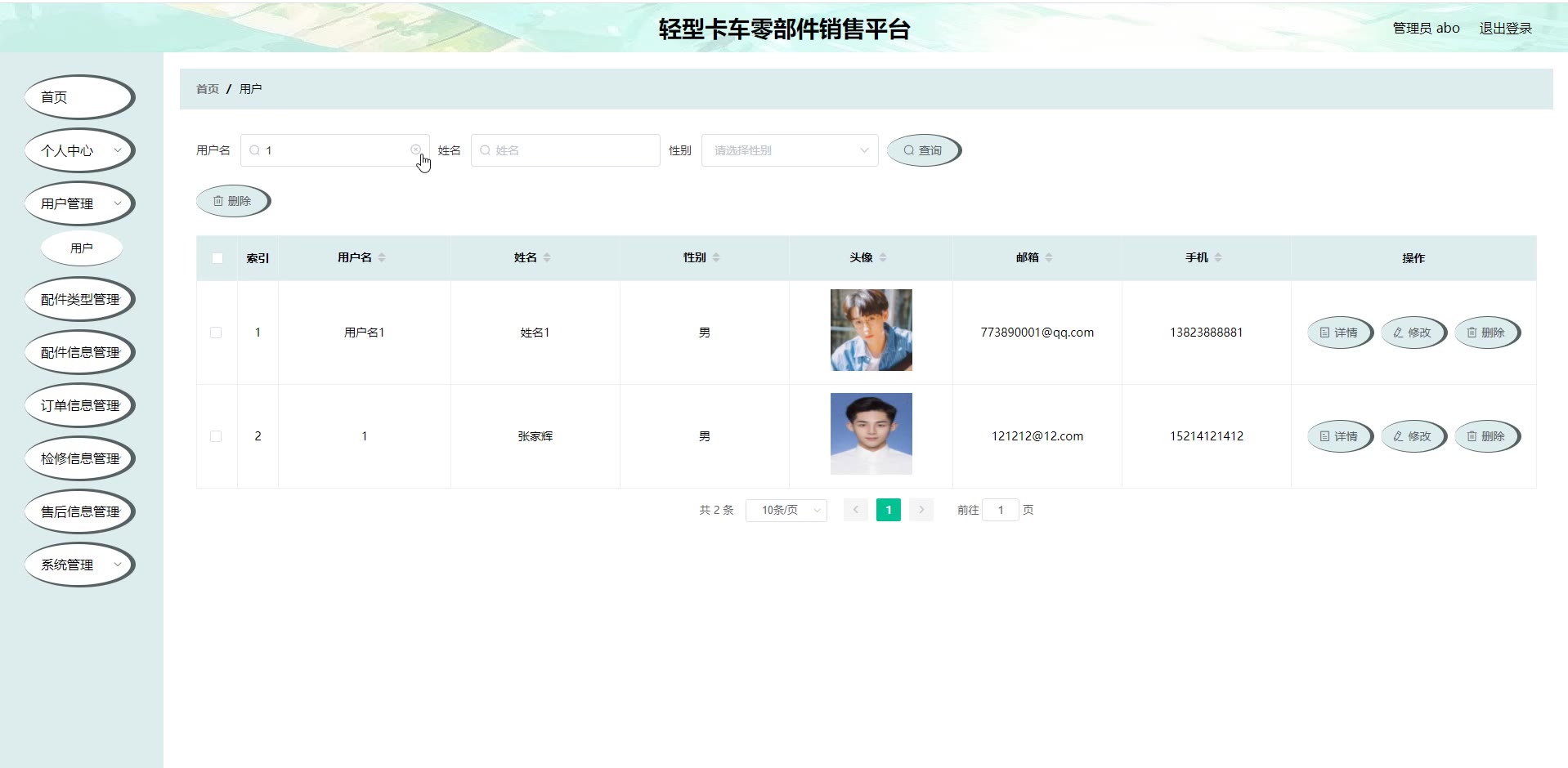
Task: Focus the 姓名 search input
Action: point(566,150)
